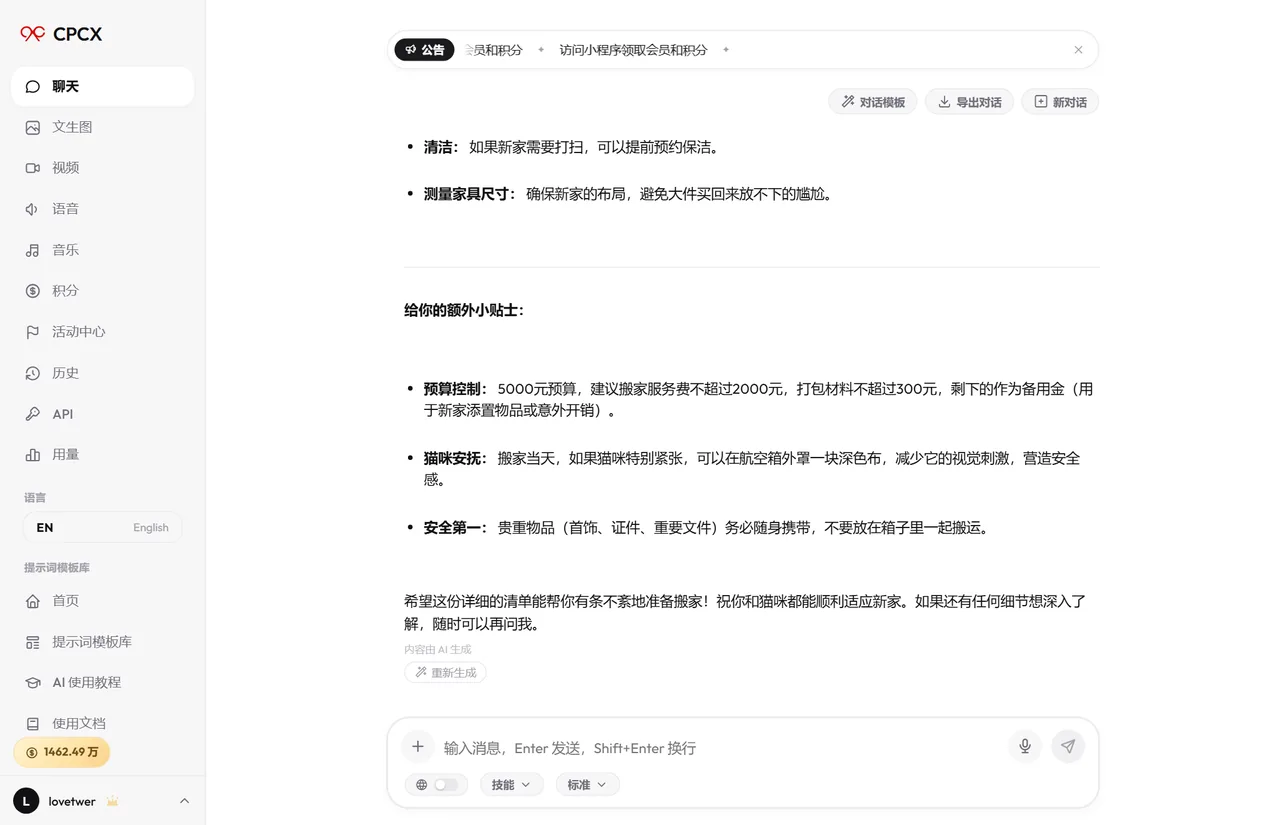
Task: Open the 提示词模板库 item below 首页
Action: point(102,642)
